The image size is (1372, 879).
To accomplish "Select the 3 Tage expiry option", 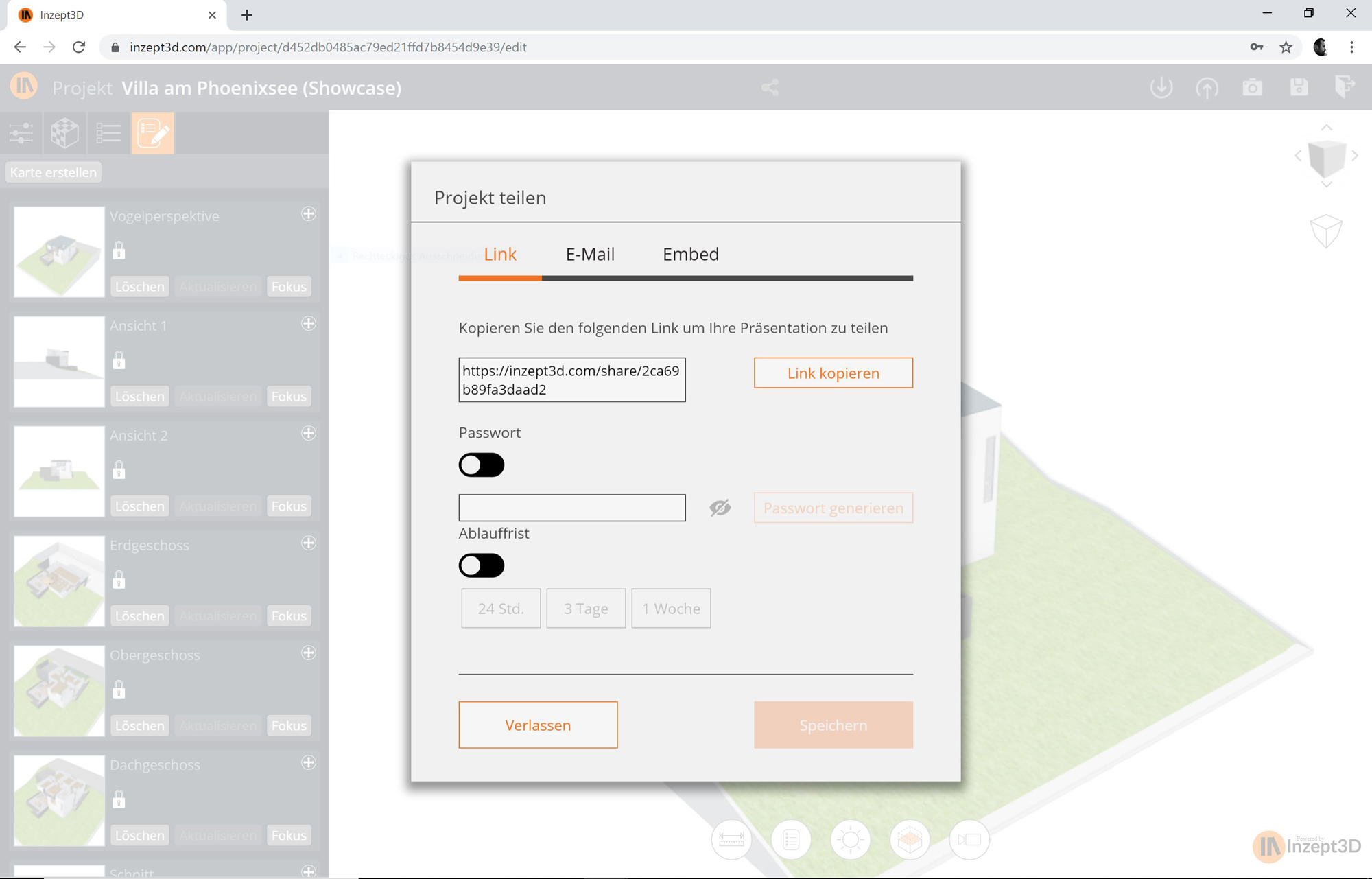I will click(586, 608).
